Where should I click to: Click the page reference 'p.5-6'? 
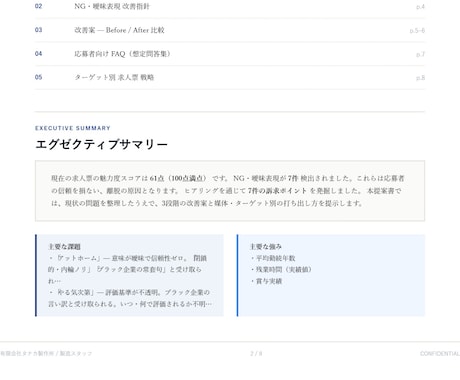[417, 31]
